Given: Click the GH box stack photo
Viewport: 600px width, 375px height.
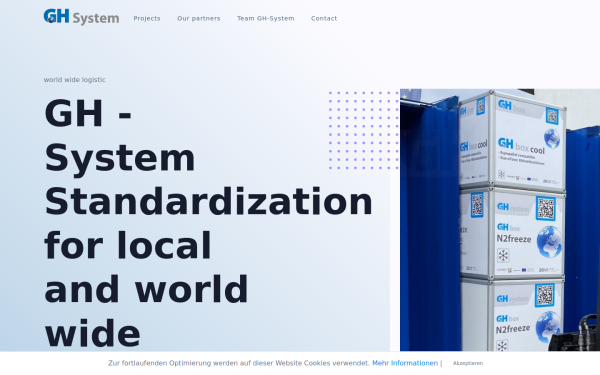Looking at the screenshot, I should pyautogui.click(x=500, y=220).
